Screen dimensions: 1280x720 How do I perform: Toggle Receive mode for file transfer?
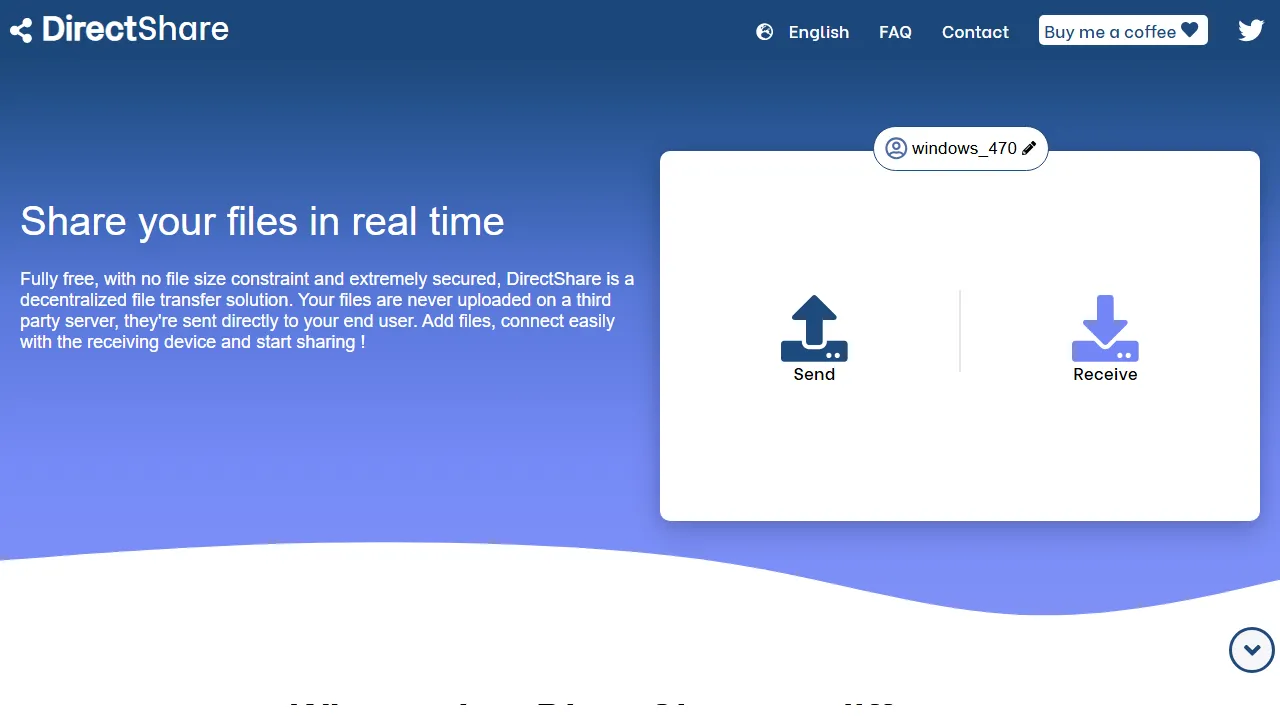[1105, 340]
